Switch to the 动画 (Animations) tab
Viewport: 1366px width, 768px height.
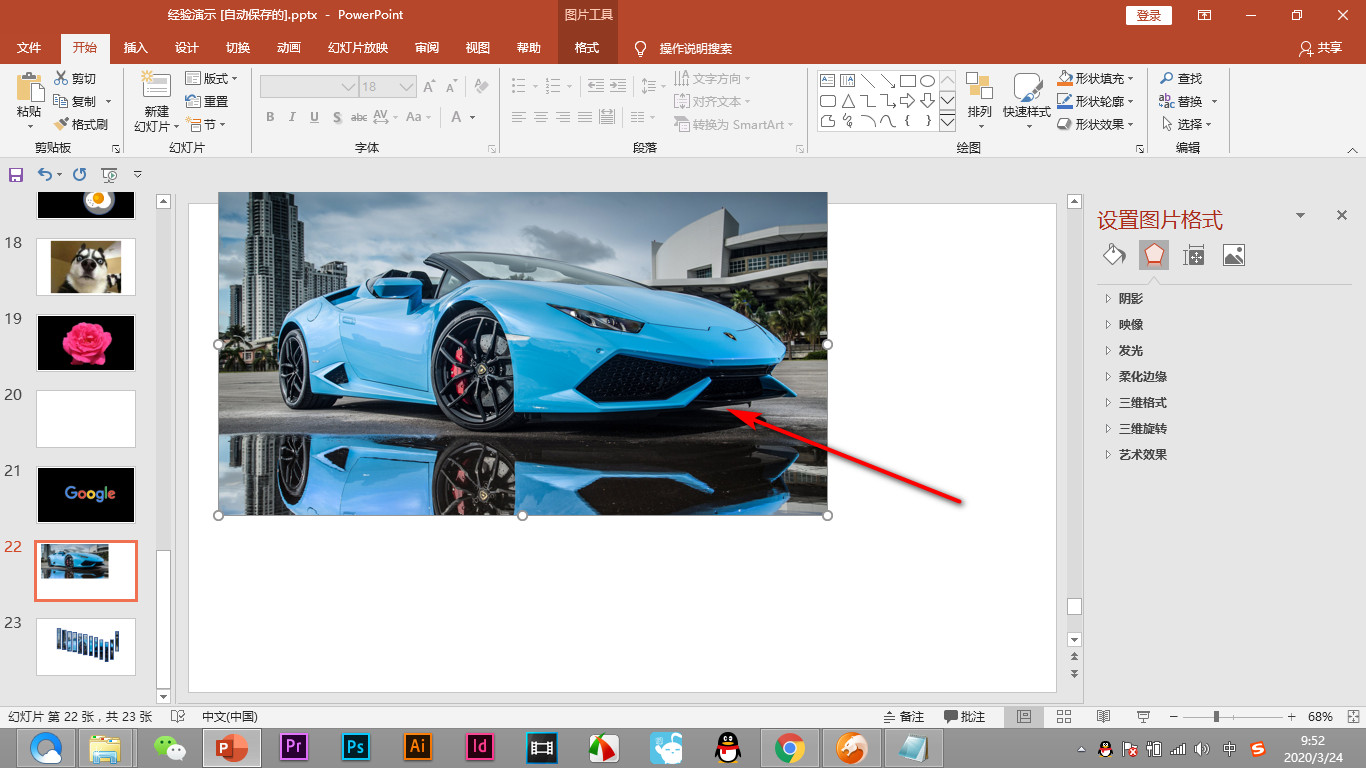[x=288, y=48]
